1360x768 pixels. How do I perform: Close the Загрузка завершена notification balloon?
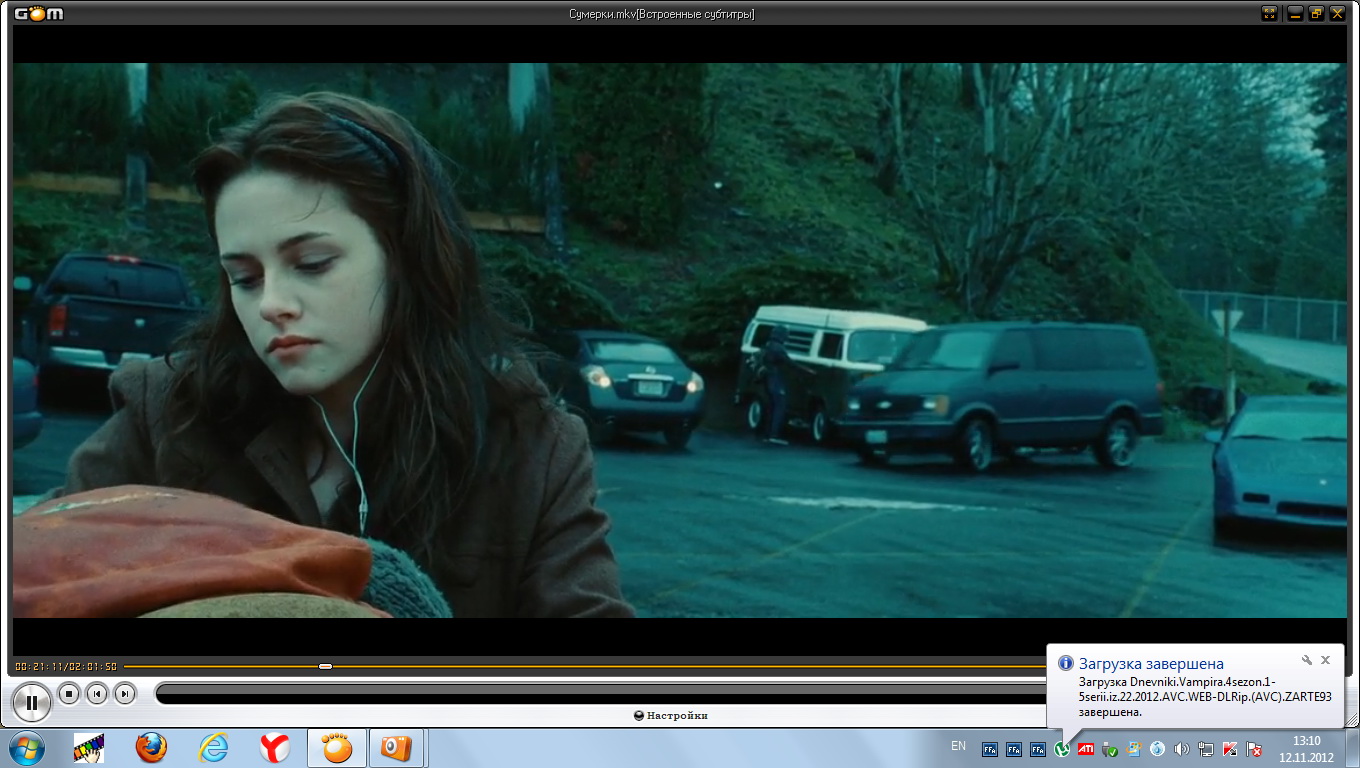pyautogui.click(x=1325, y=660)
